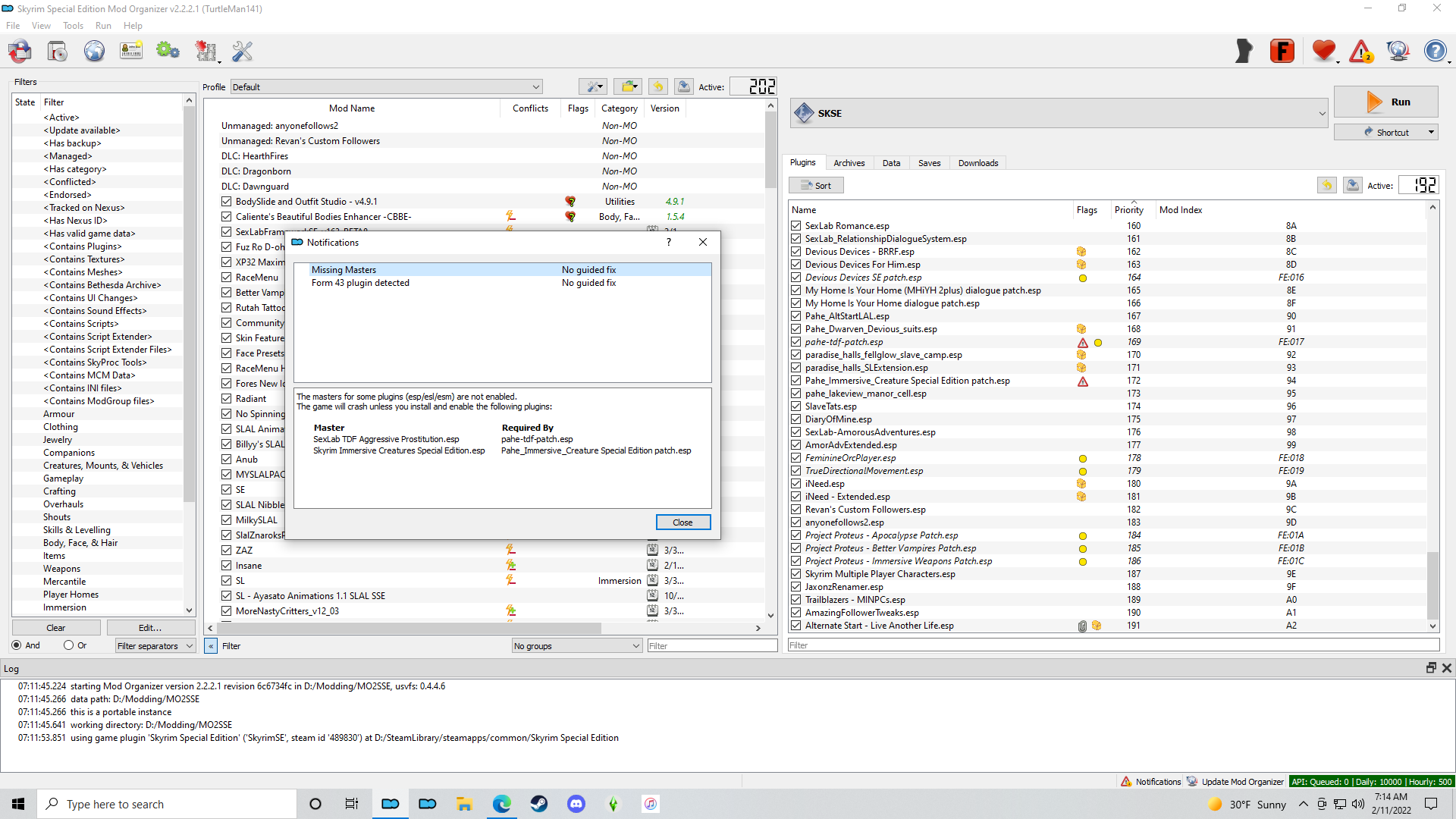Click the red heart endorse icon
The width and height of the screenshot is (1456, 819).
tap(1323, 52)
